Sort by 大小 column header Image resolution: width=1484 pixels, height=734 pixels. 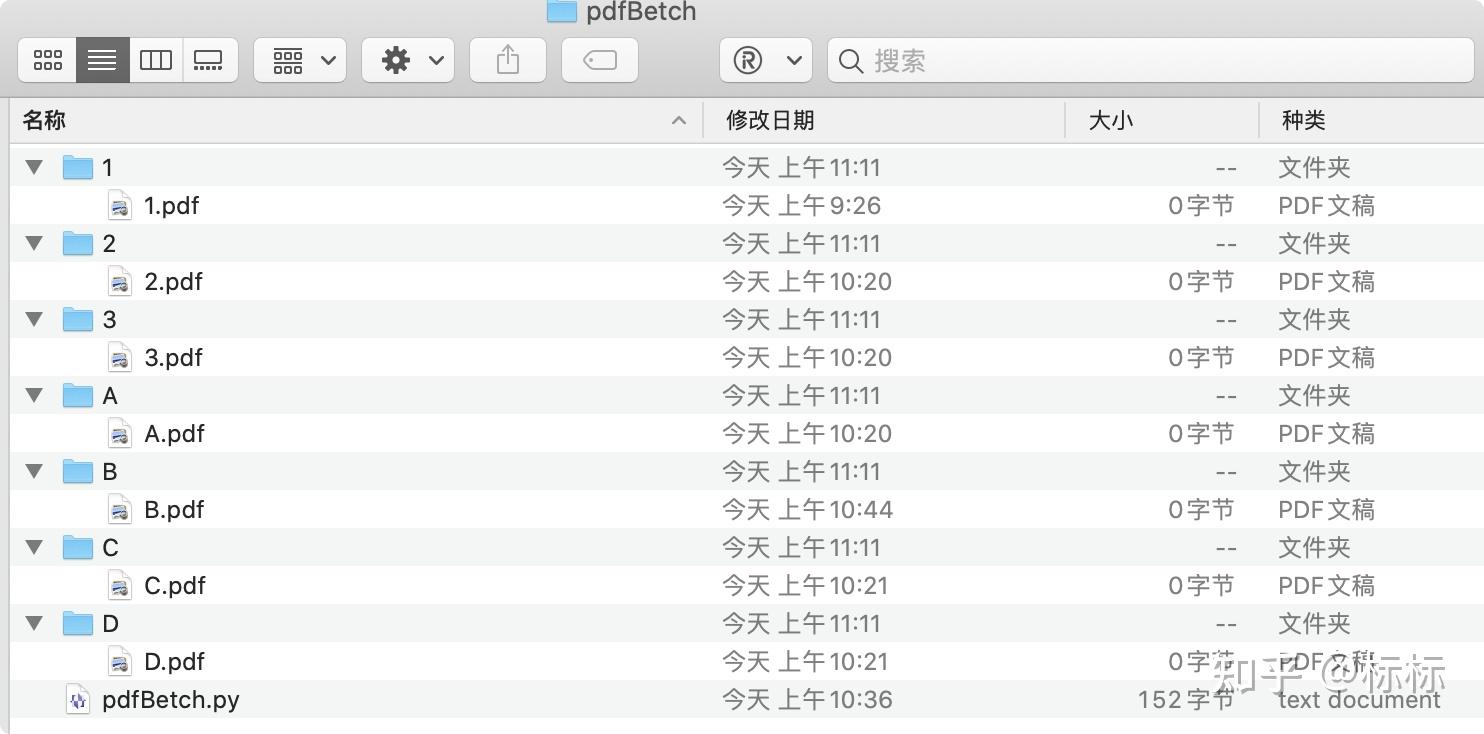(x=1110, y=121)
